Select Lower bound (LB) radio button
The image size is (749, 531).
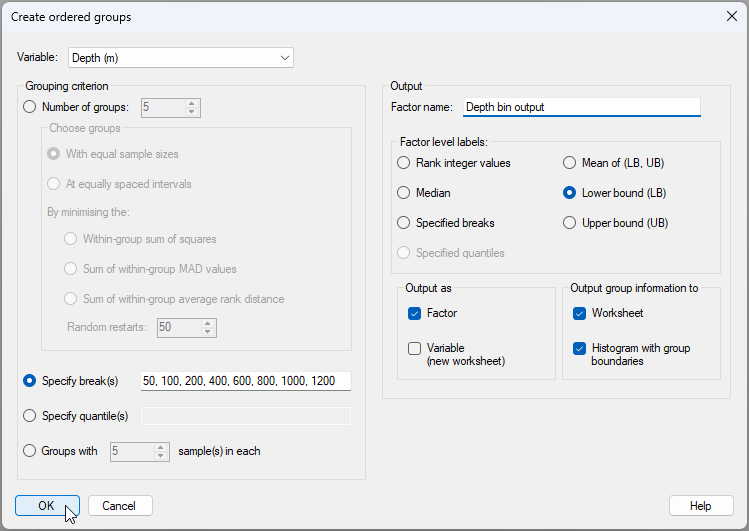(x=570, y=193)
